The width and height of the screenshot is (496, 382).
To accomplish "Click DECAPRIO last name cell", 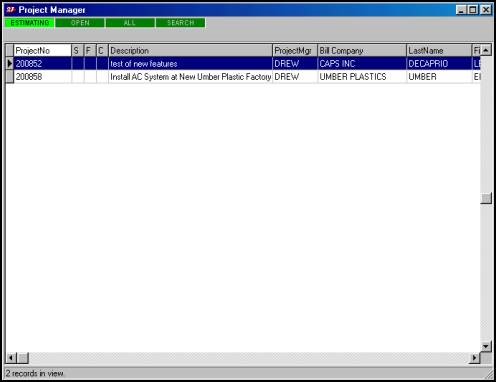I will 439,64.
